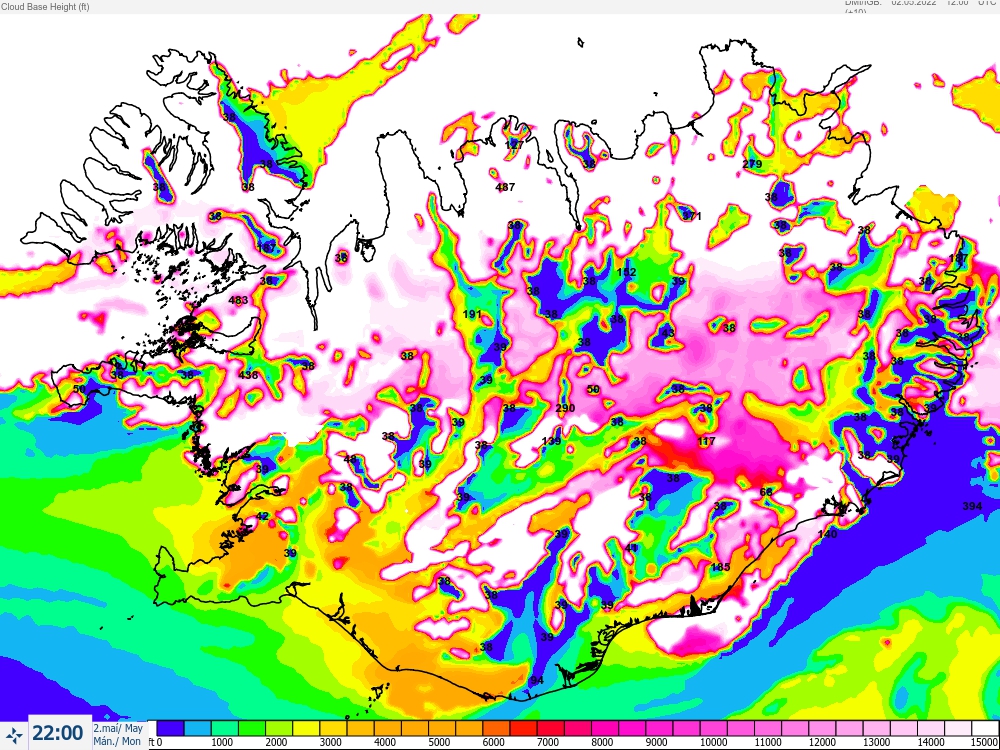Click the map value 94 on south coast

537,680
